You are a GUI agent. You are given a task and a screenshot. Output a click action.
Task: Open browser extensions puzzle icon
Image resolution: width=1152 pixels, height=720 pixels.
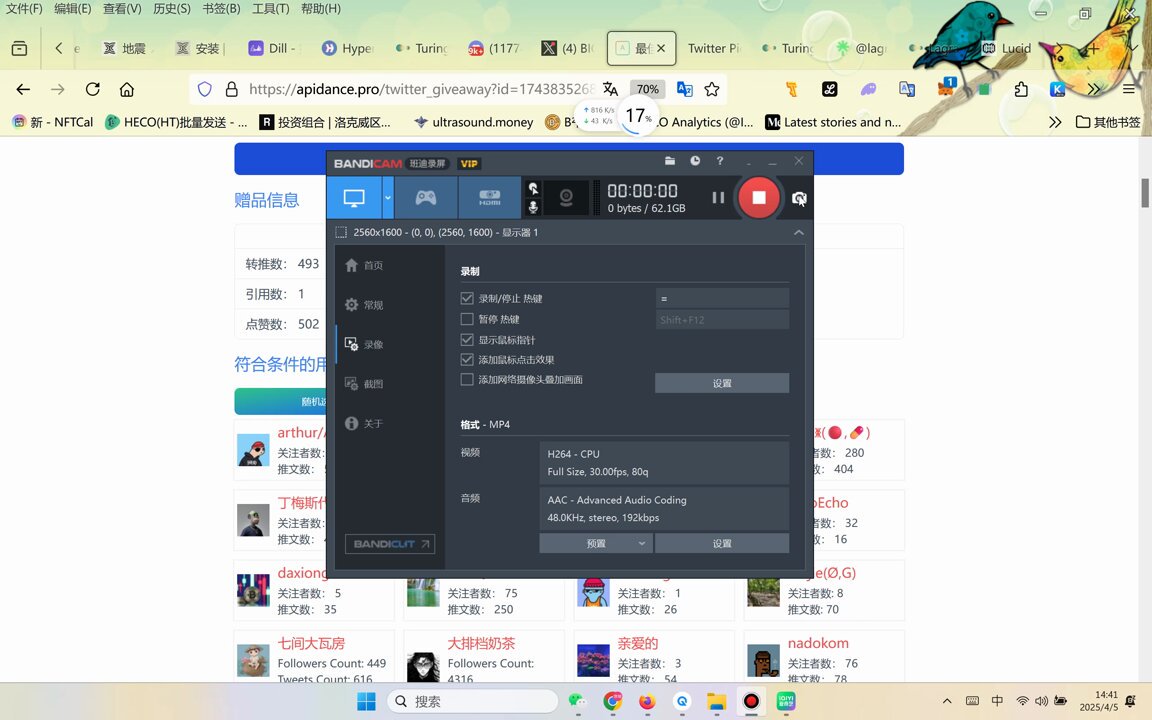(1021, 89)
